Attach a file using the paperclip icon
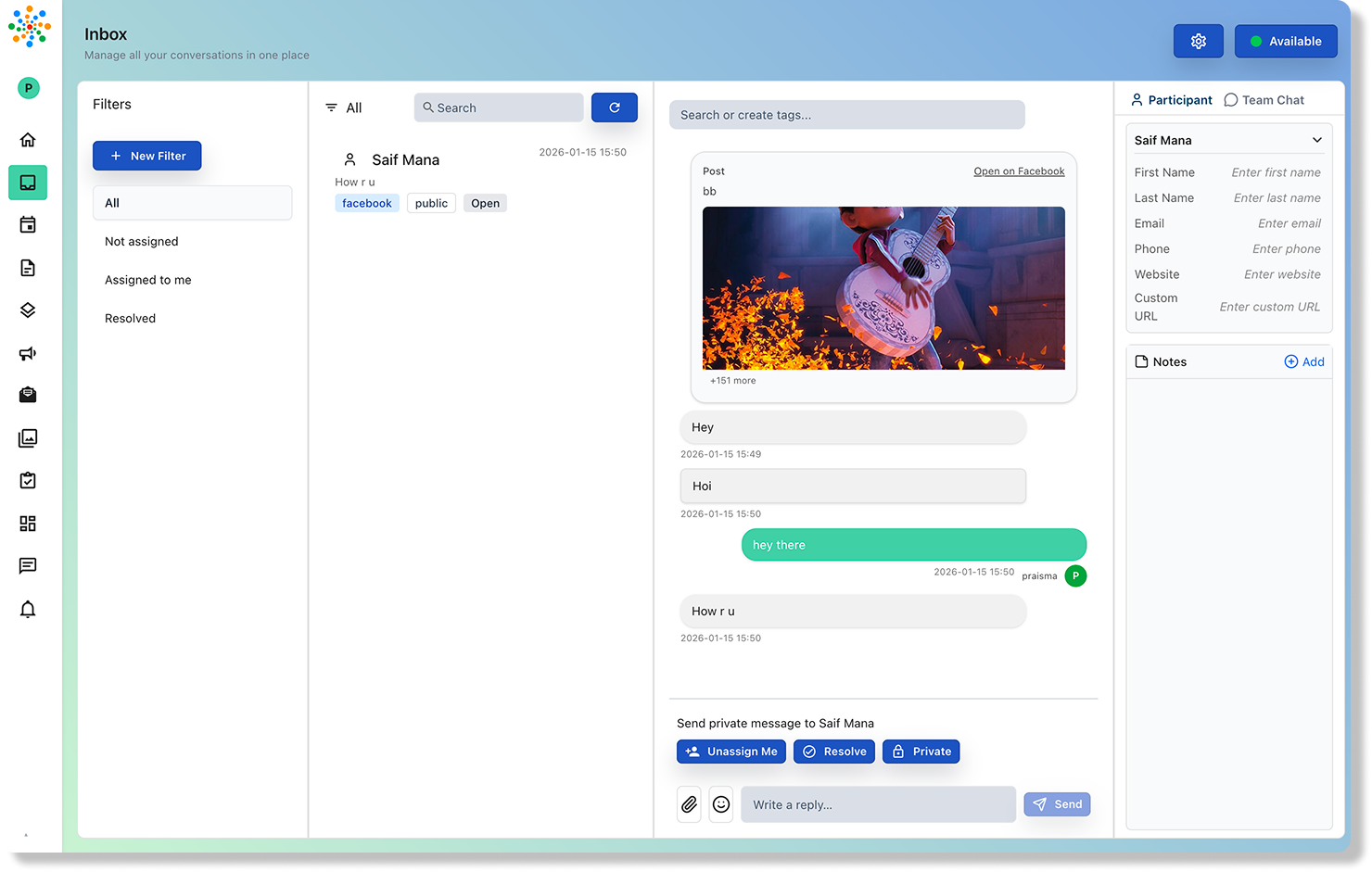Image resolution: width=1372 pixels, height=872 pixels. coord(689,803)
